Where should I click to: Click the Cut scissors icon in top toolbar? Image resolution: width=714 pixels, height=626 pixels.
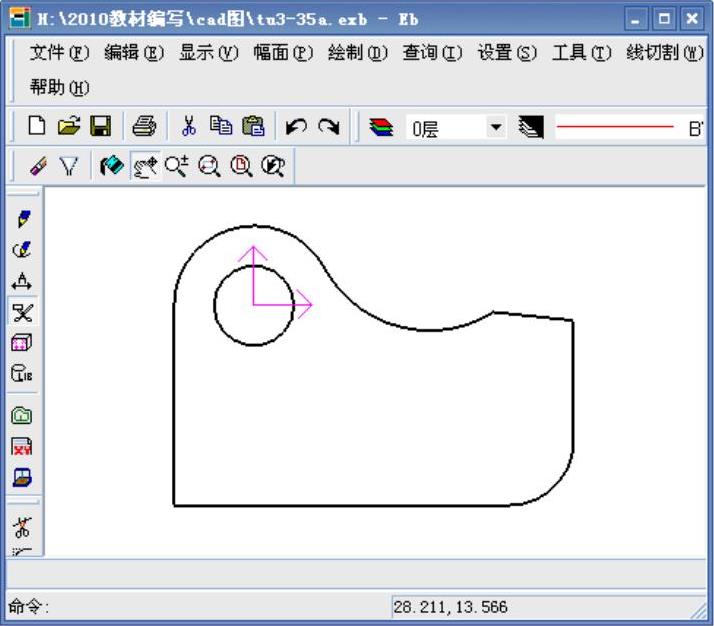click(188, 126)
